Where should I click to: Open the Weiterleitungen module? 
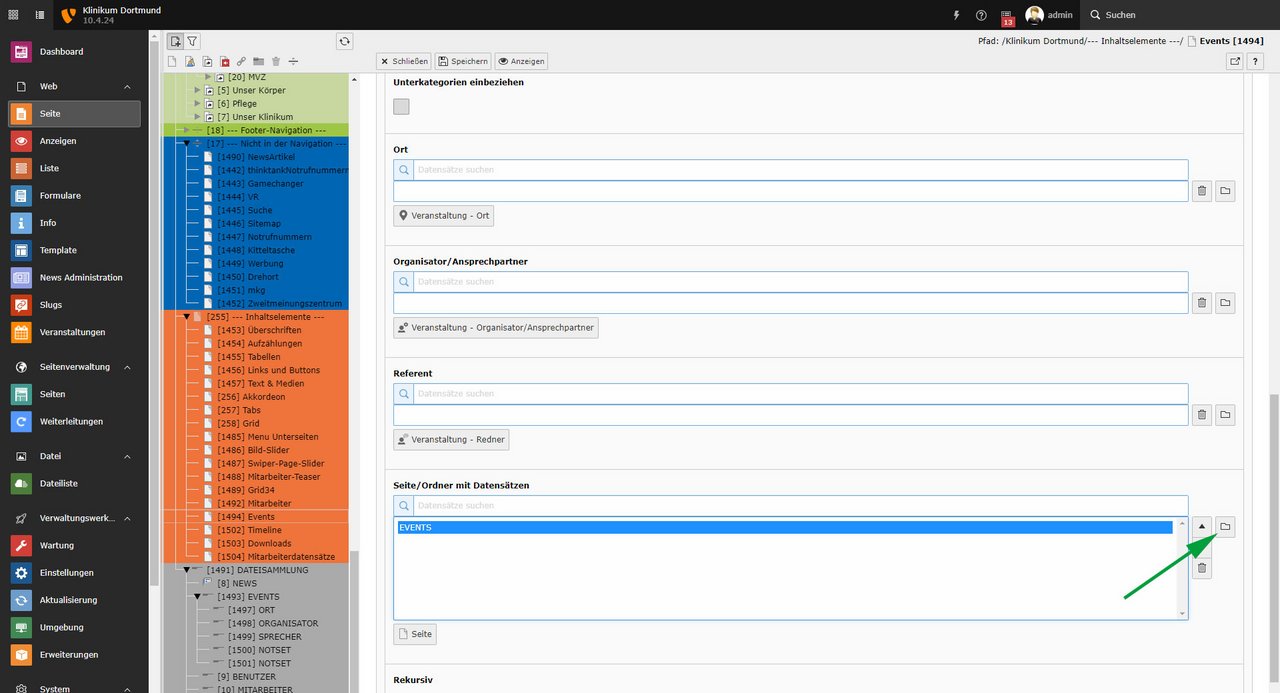click(74, 422)
